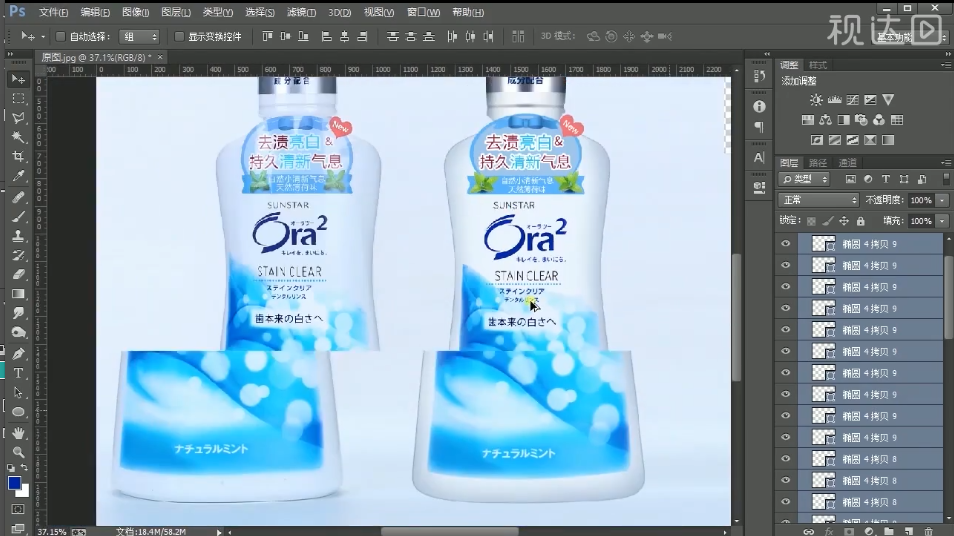
Task: Hide the topmost 椭圆 4 拷贝 9 layer
Action: [x=785, y=243]
